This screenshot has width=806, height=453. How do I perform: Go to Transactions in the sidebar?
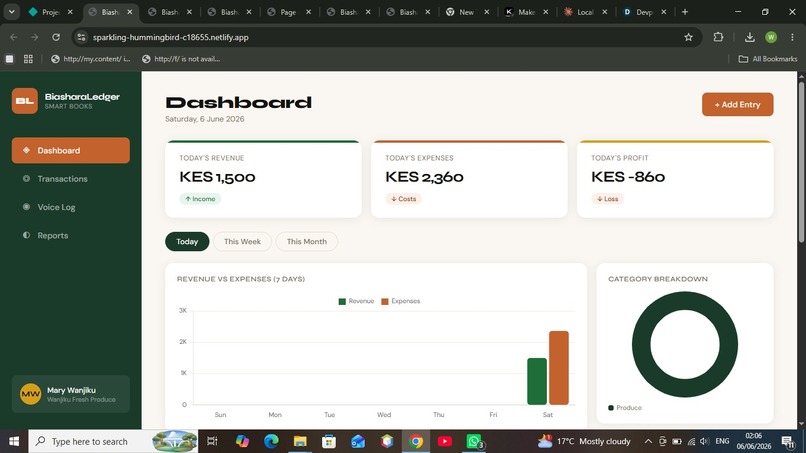click(x=62, y=178)
